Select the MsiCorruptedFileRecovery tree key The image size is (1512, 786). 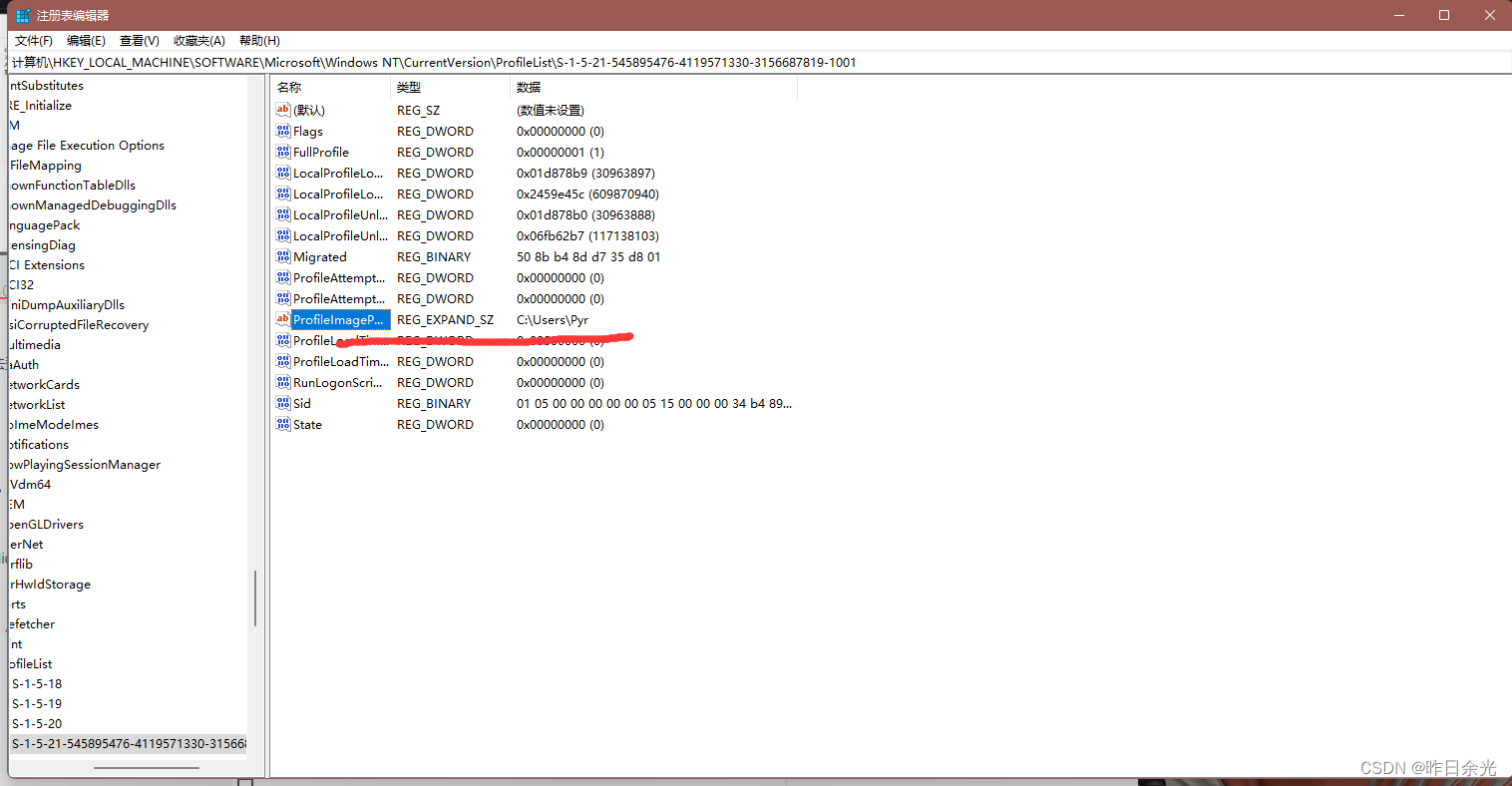[x=79, y=325]
